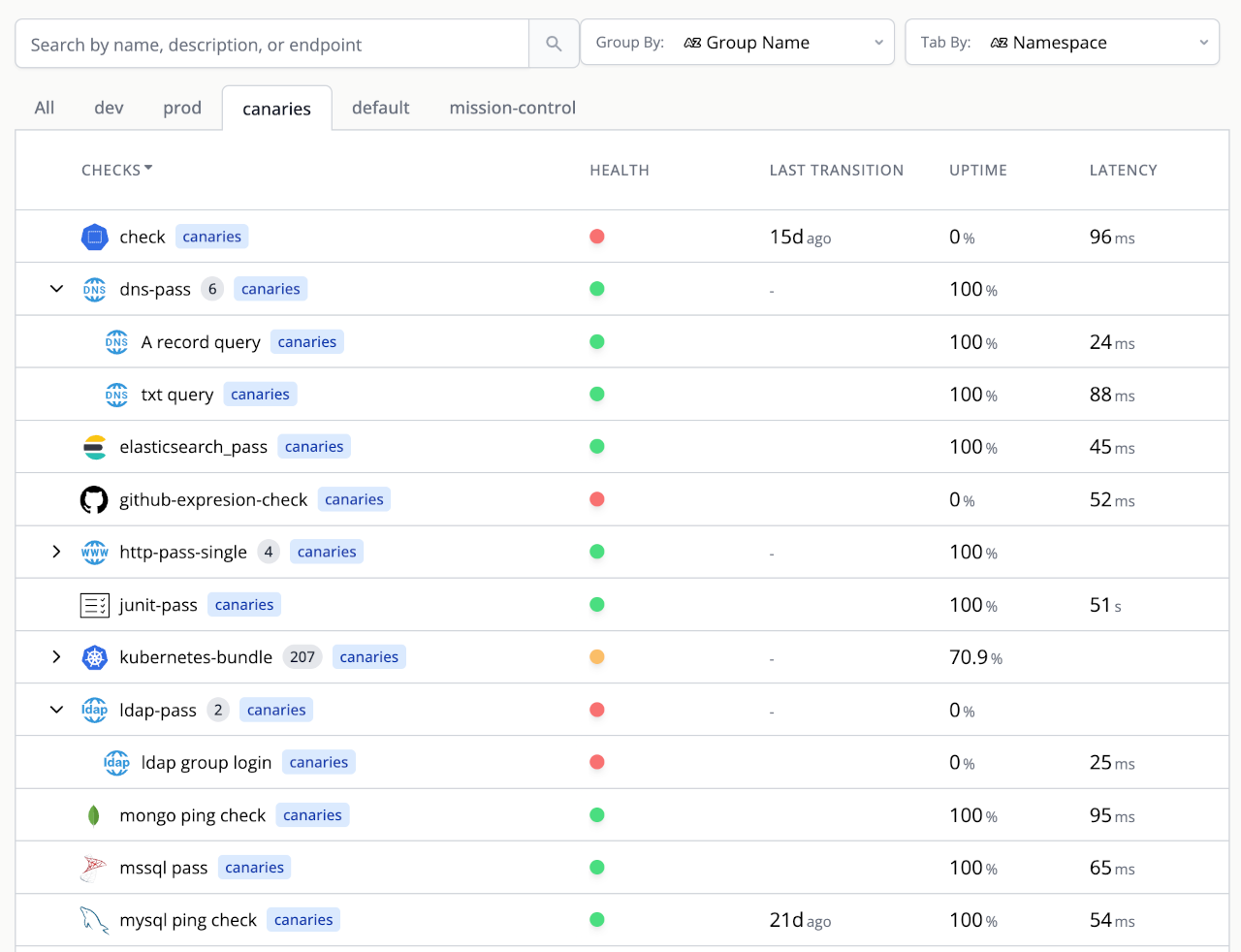Click the canaries badge on mysql ping check
1241x952 pixels.
[302, 919]
